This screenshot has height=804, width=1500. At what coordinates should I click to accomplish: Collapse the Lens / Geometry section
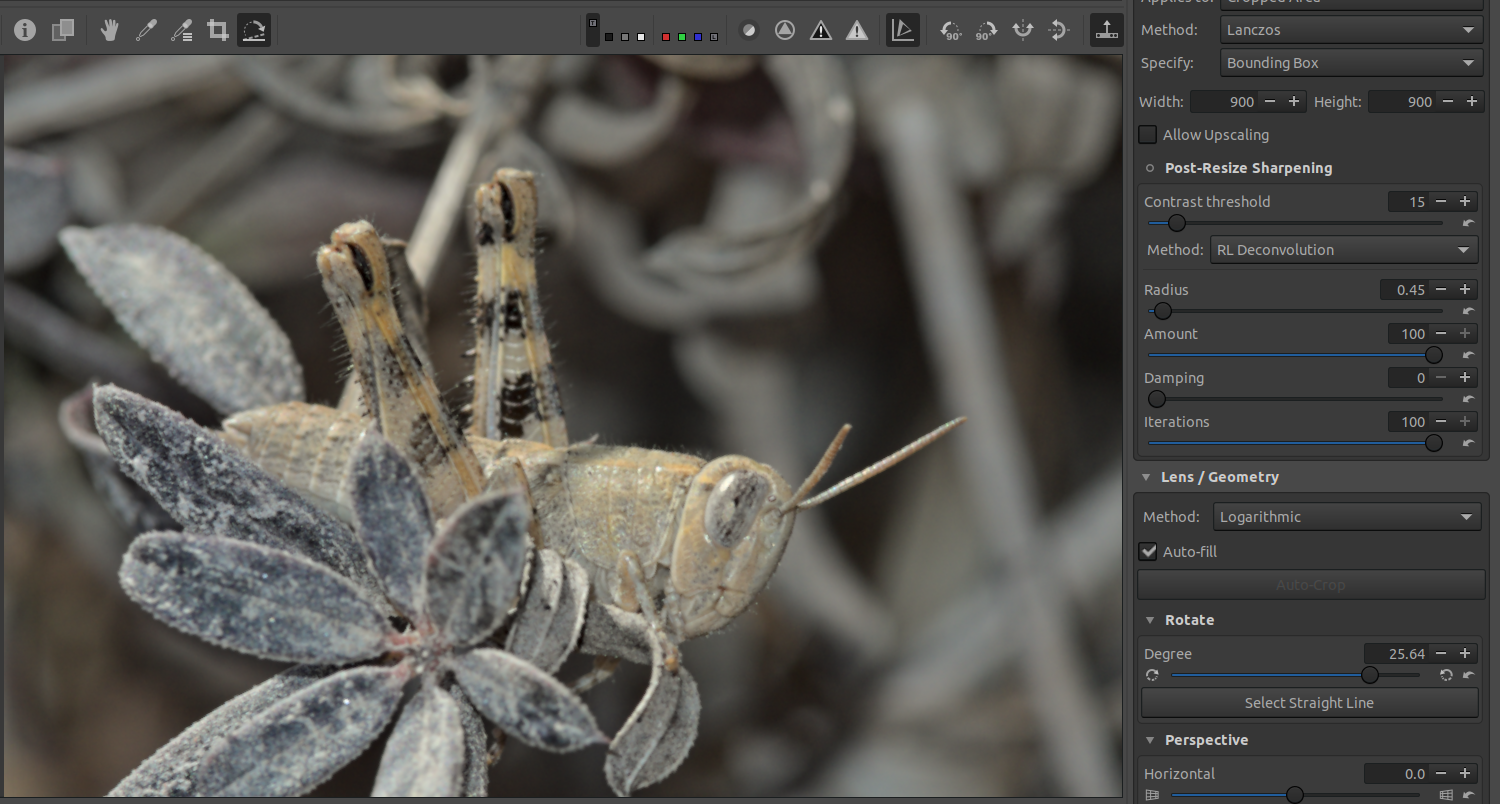point(1147,477)
